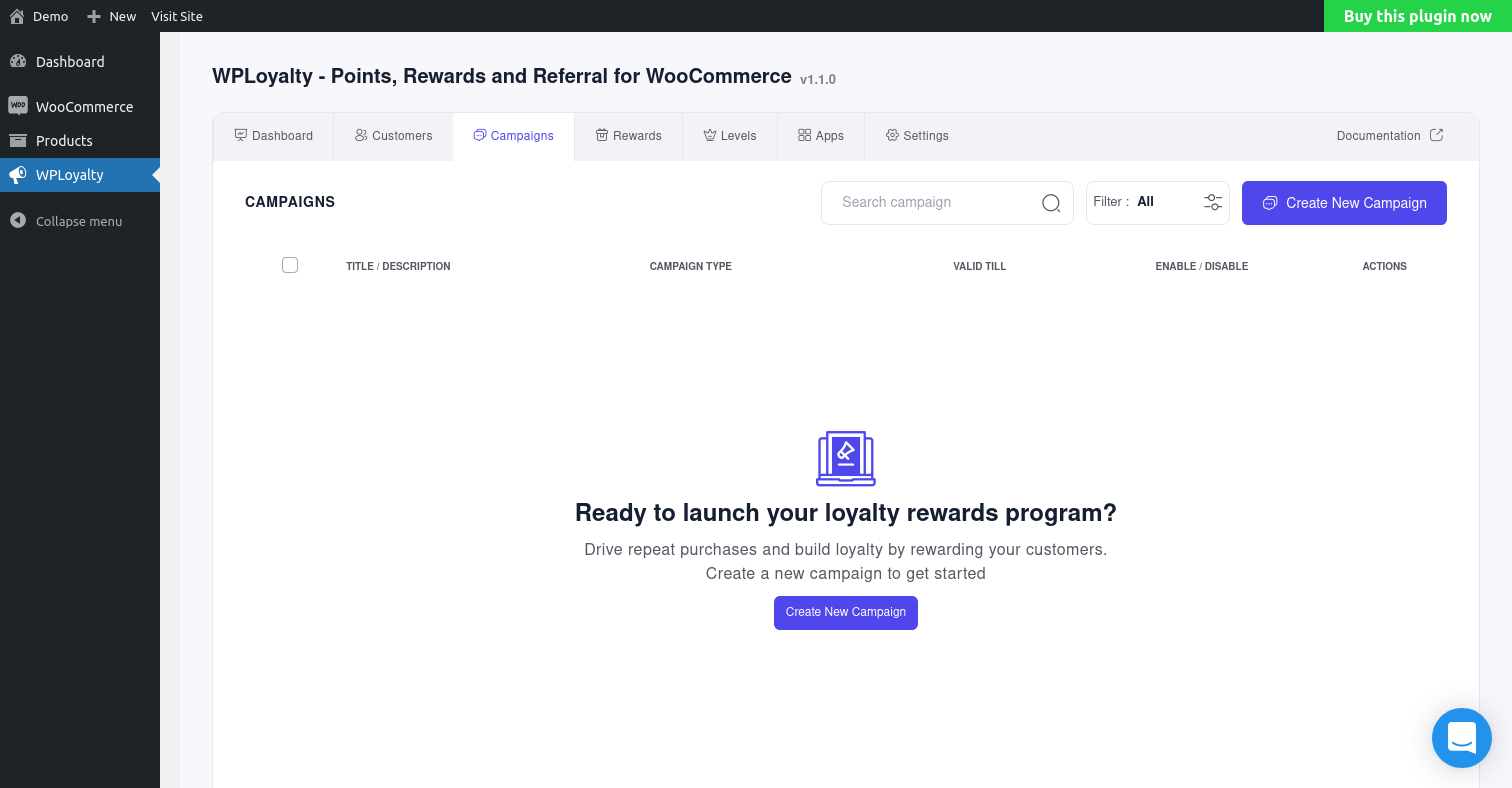
Task: Switch to the Apps tab
Action: coord(821,136)
